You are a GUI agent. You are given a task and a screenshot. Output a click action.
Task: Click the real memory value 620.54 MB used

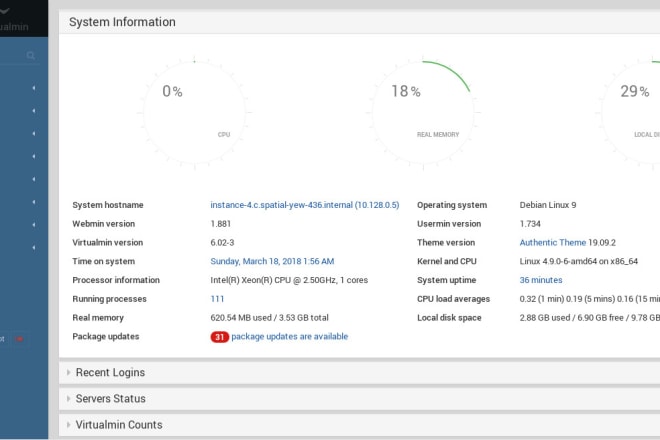pyautogui.click(x=241, y=318)
